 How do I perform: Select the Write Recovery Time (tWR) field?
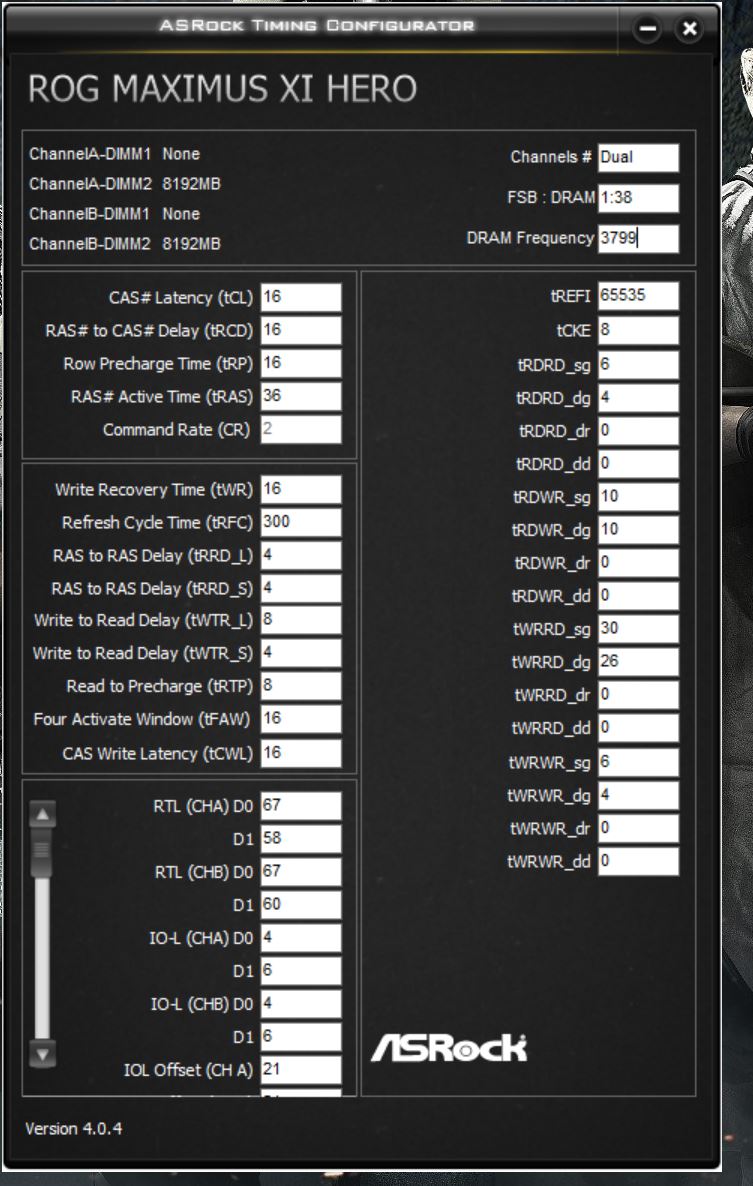[x=301, y=489]
